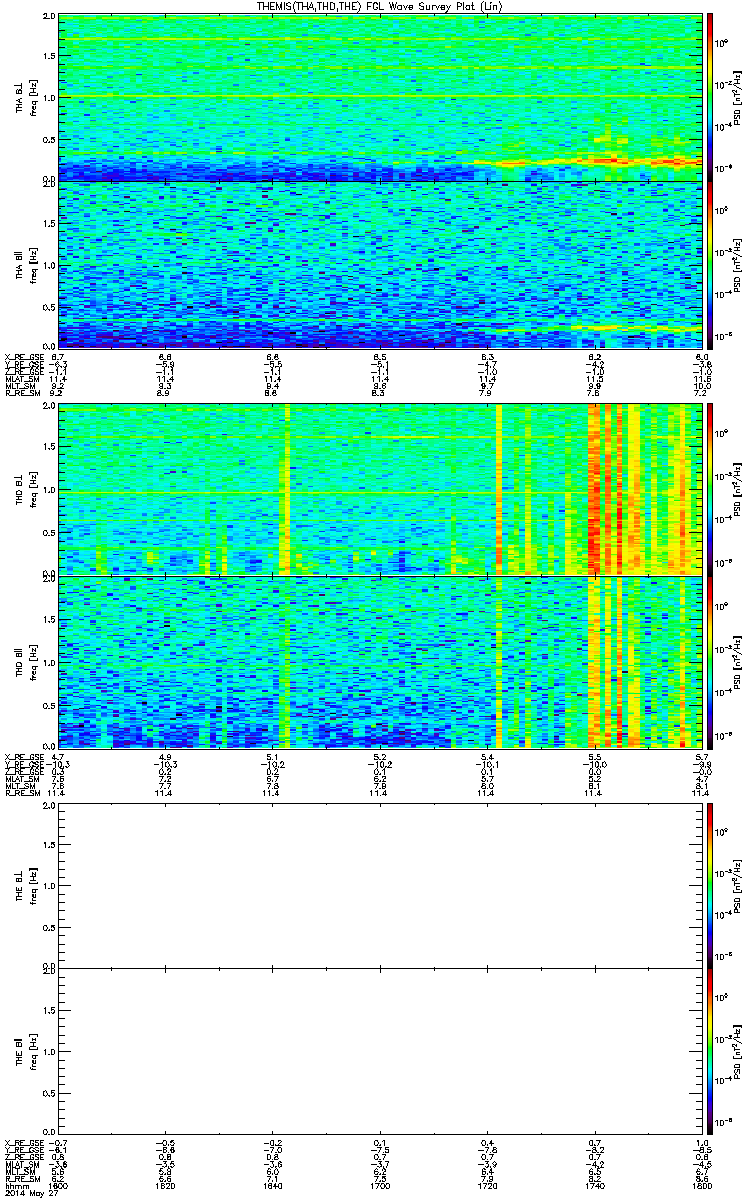This screenshot has height=1200, width=750.
Task: Click the THD BL panel PSD color bar
Action: [x=709, y=490]
